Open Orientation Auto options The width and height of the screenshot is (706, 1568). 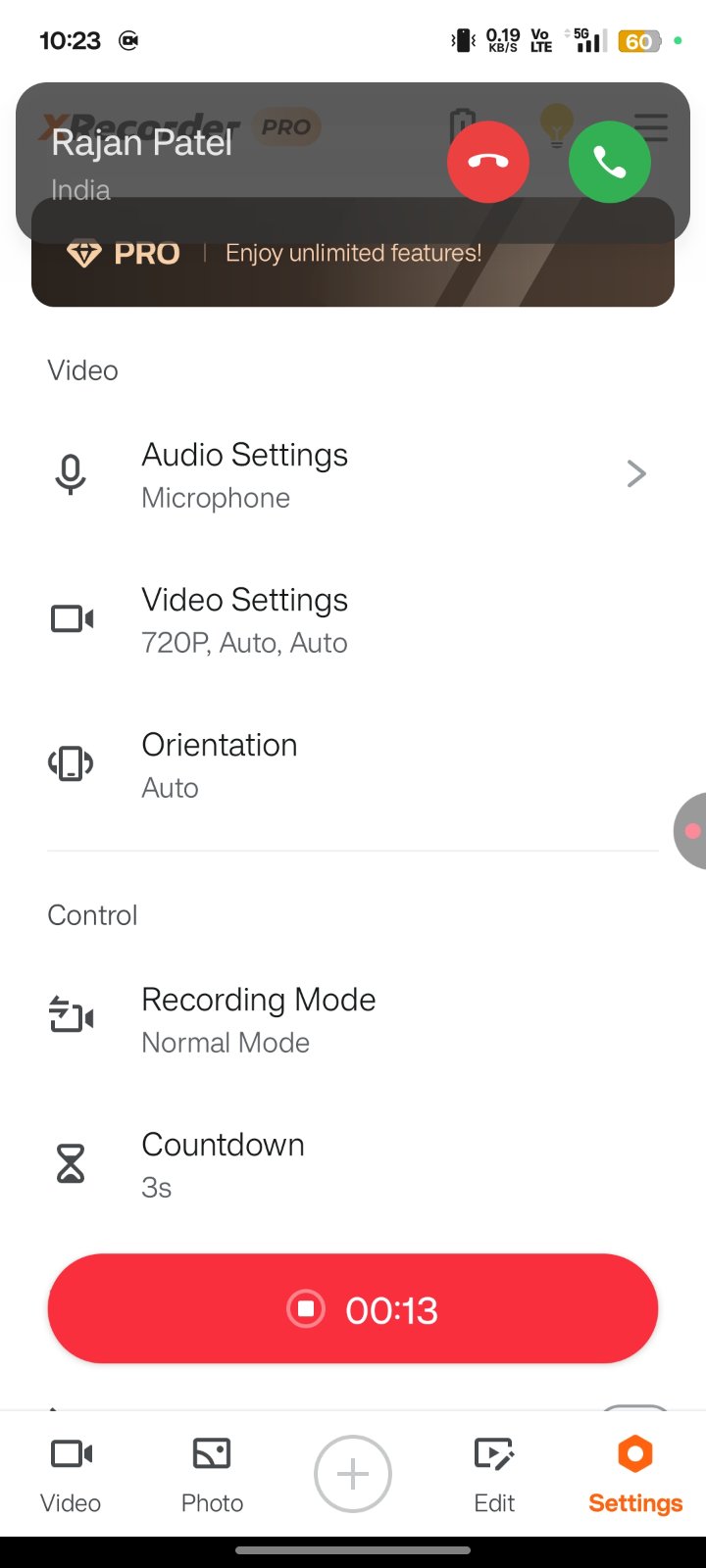coord(220,764)
